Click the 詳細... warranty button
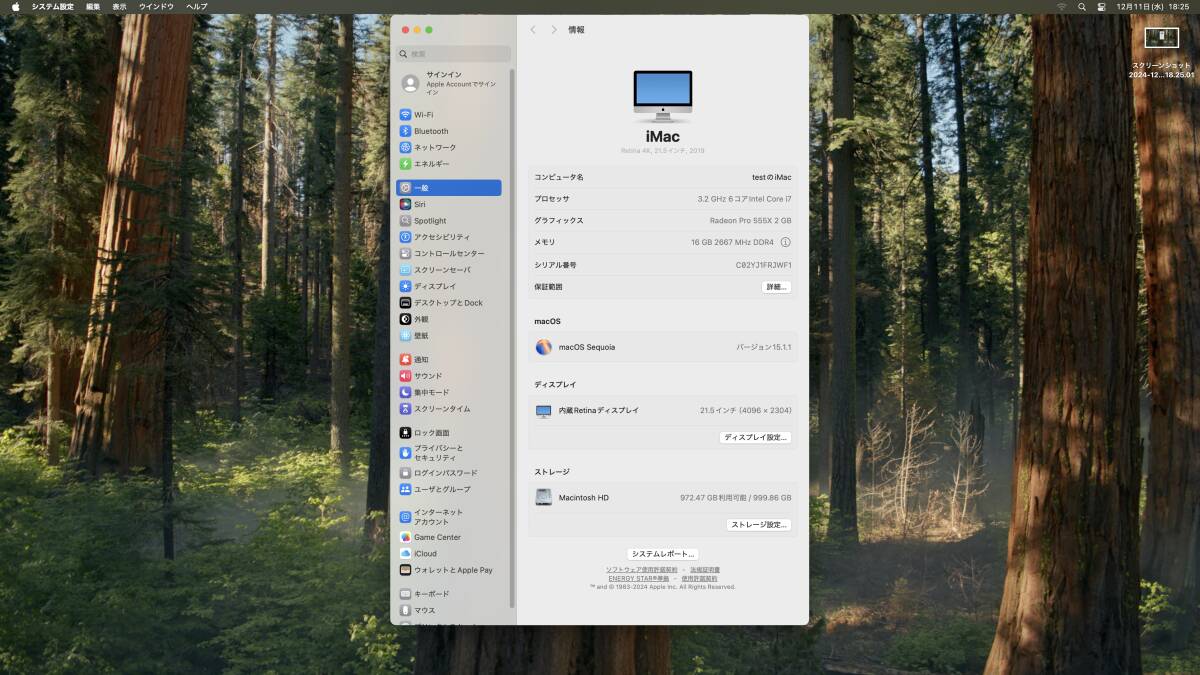The width and height of the screenshot is (1200, 675). click(x=776, y=287)
